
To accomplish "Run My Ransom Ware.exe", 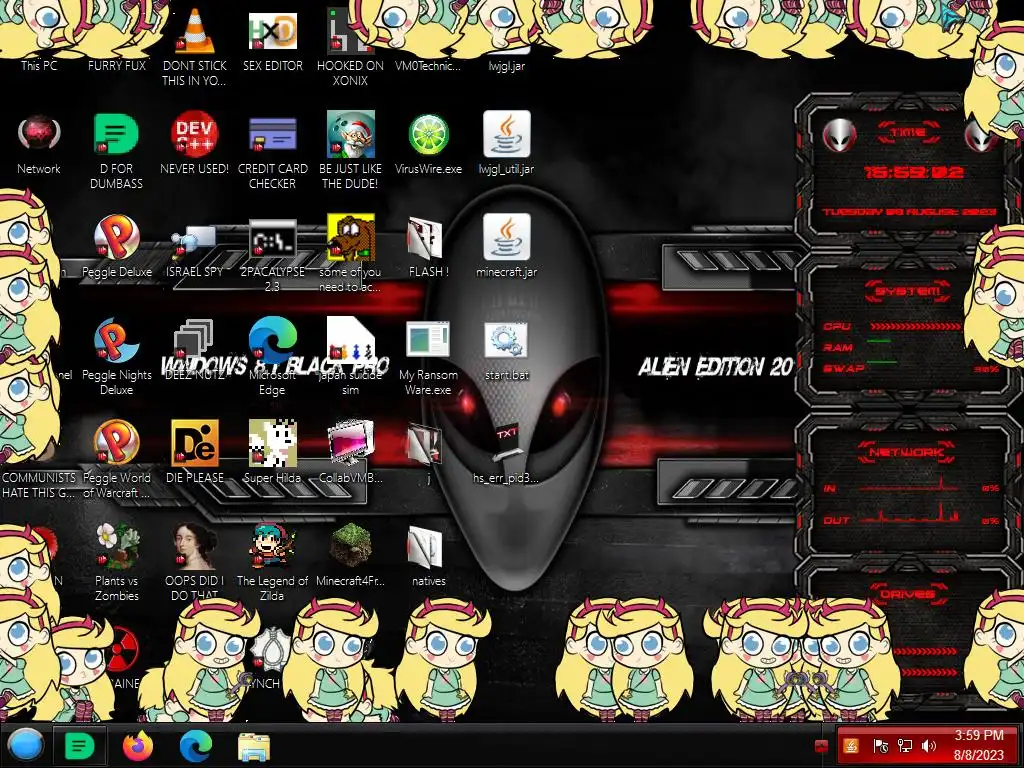I will click(x=428, y=340).
